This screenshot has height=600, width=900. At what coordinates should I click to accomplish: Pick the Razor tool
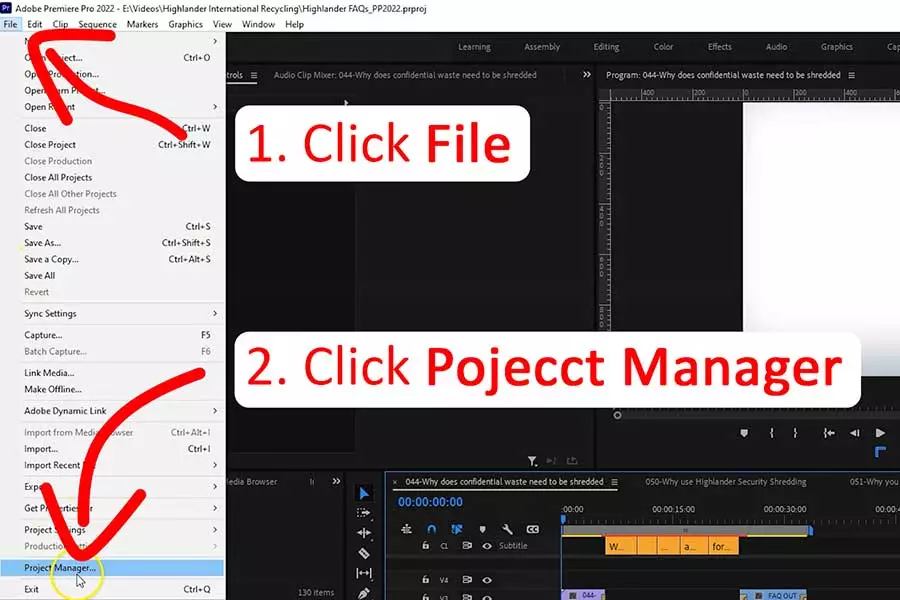coord(364,553)
